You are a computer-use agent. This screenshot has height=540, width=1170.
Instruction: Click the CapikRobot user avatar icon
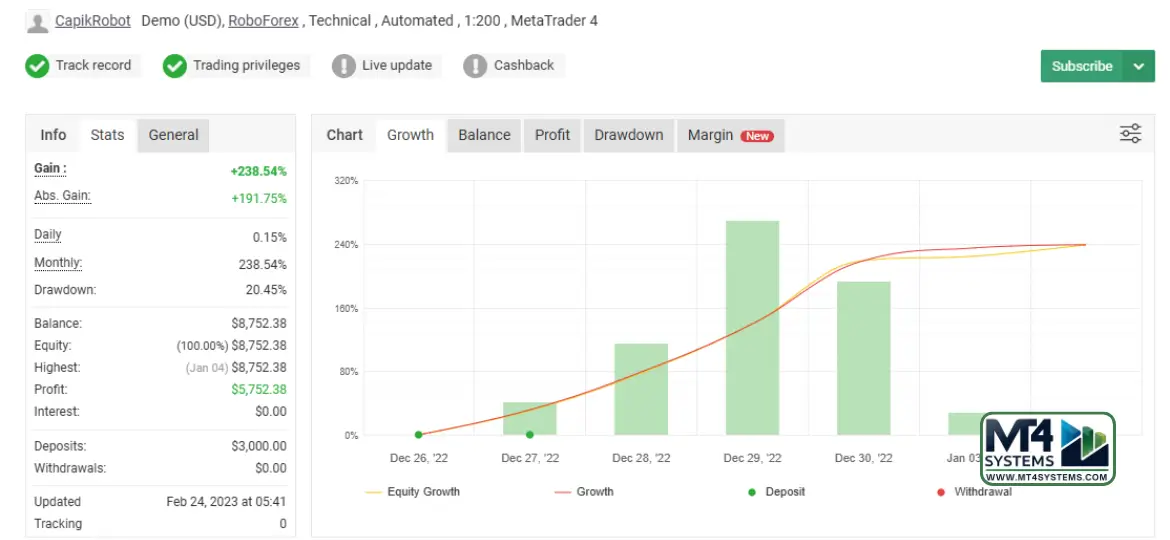(38, 22)
